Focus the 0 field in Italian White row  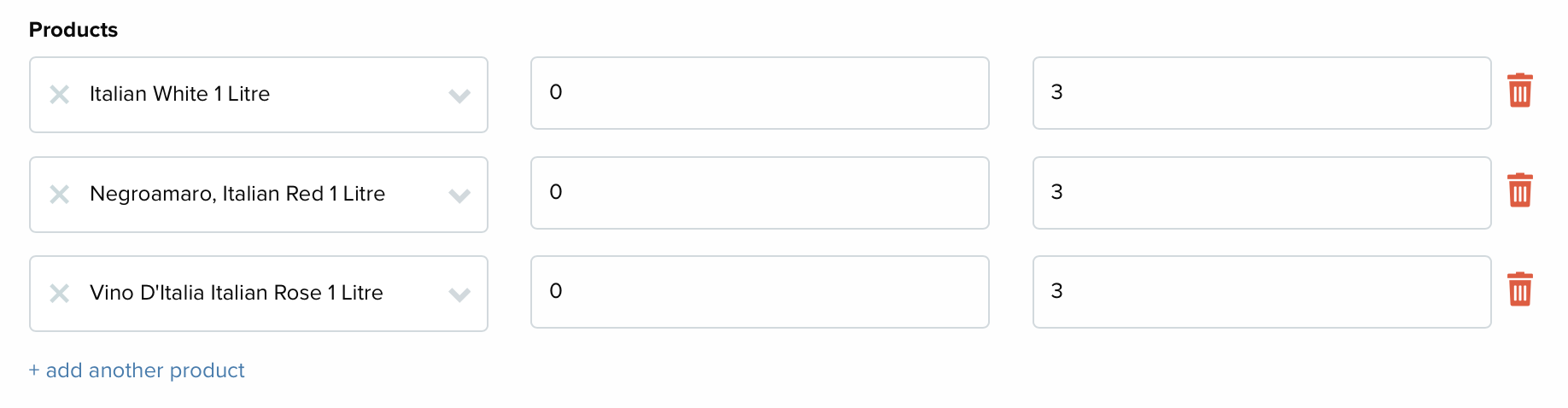[760, 93]
